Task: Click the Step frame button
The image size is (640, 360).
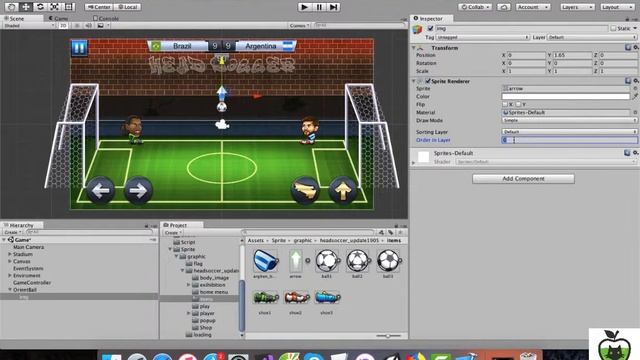Action: pos(333,7)
